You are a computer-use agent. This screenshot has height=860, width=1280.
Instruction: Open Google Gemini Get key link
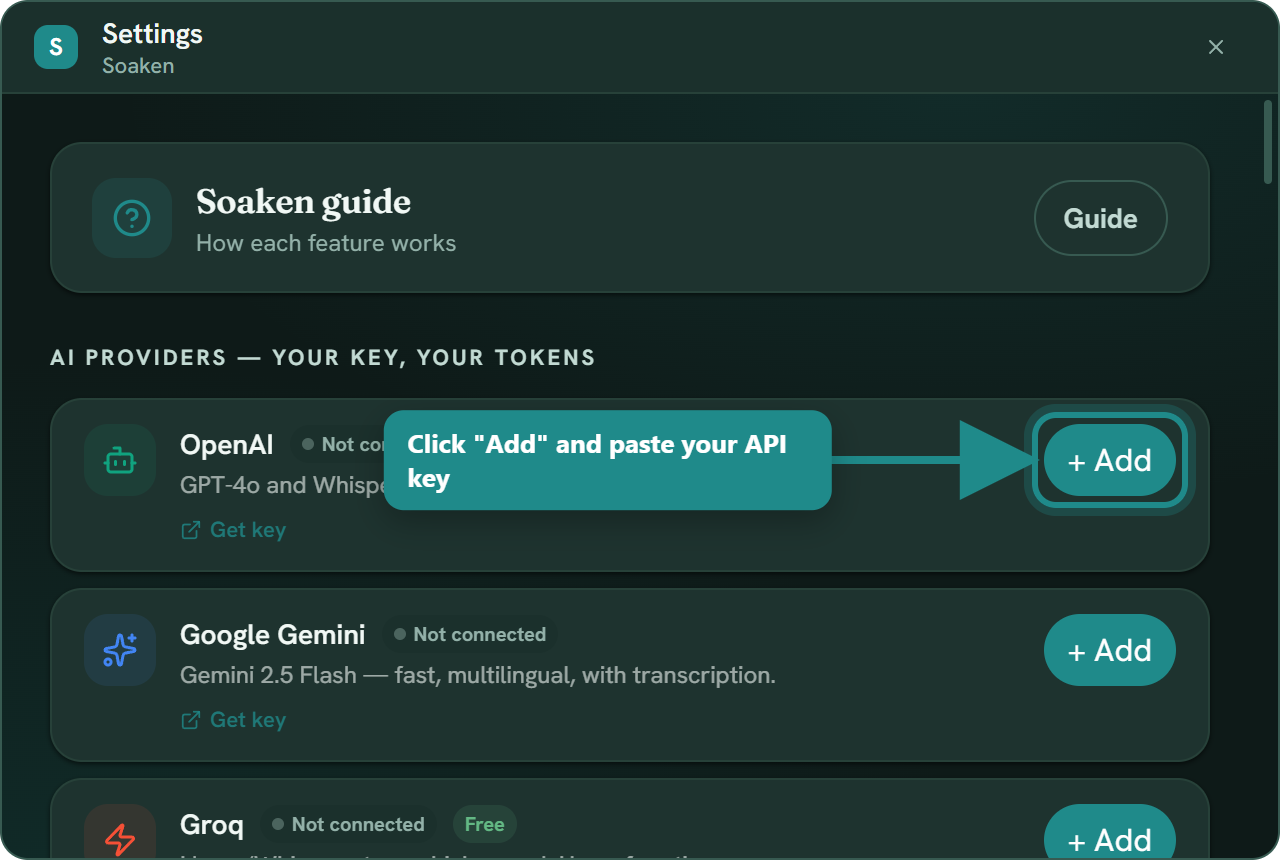233,720
